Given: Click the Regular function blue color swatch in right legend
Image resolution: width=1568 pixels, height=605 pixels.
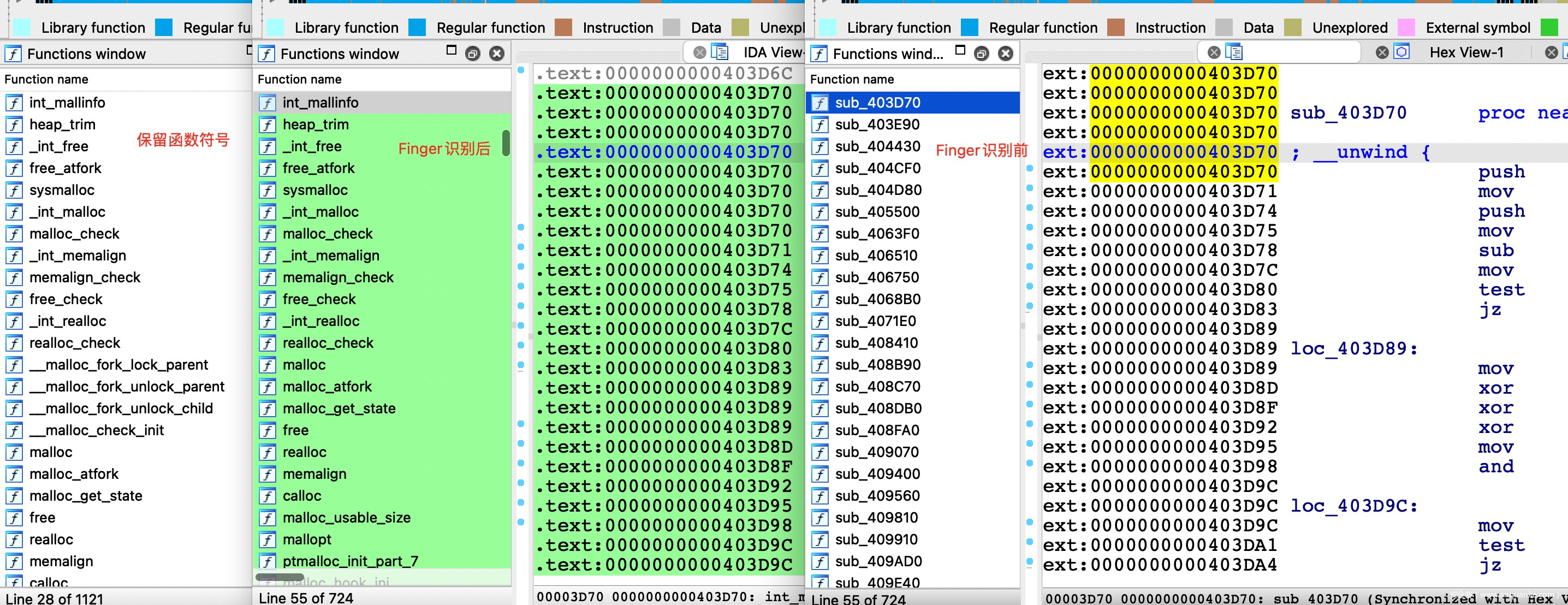Looking at the screenshot, I should point(969,27).
